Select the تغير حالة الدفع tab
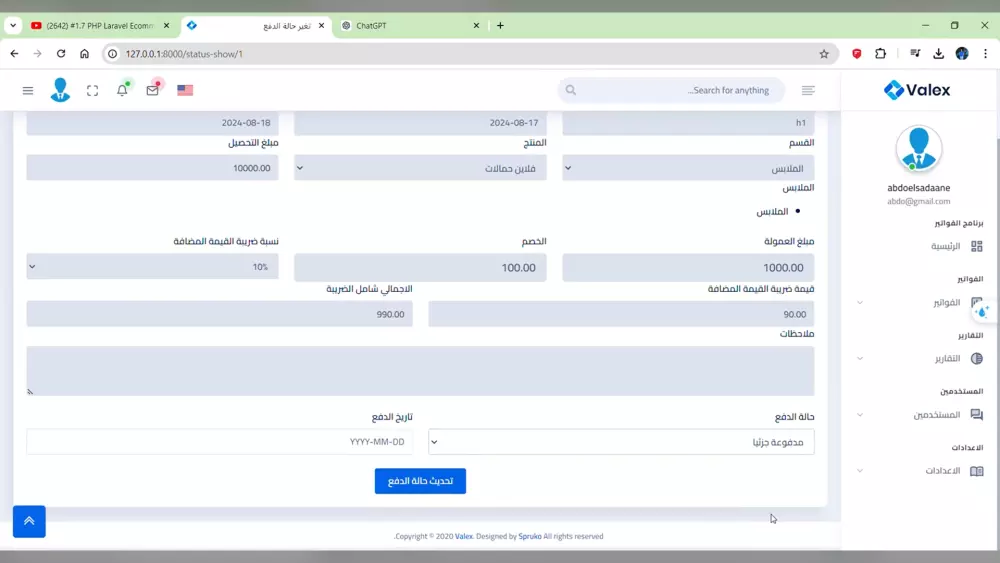 pyautogui.click(x=255, y=26)
